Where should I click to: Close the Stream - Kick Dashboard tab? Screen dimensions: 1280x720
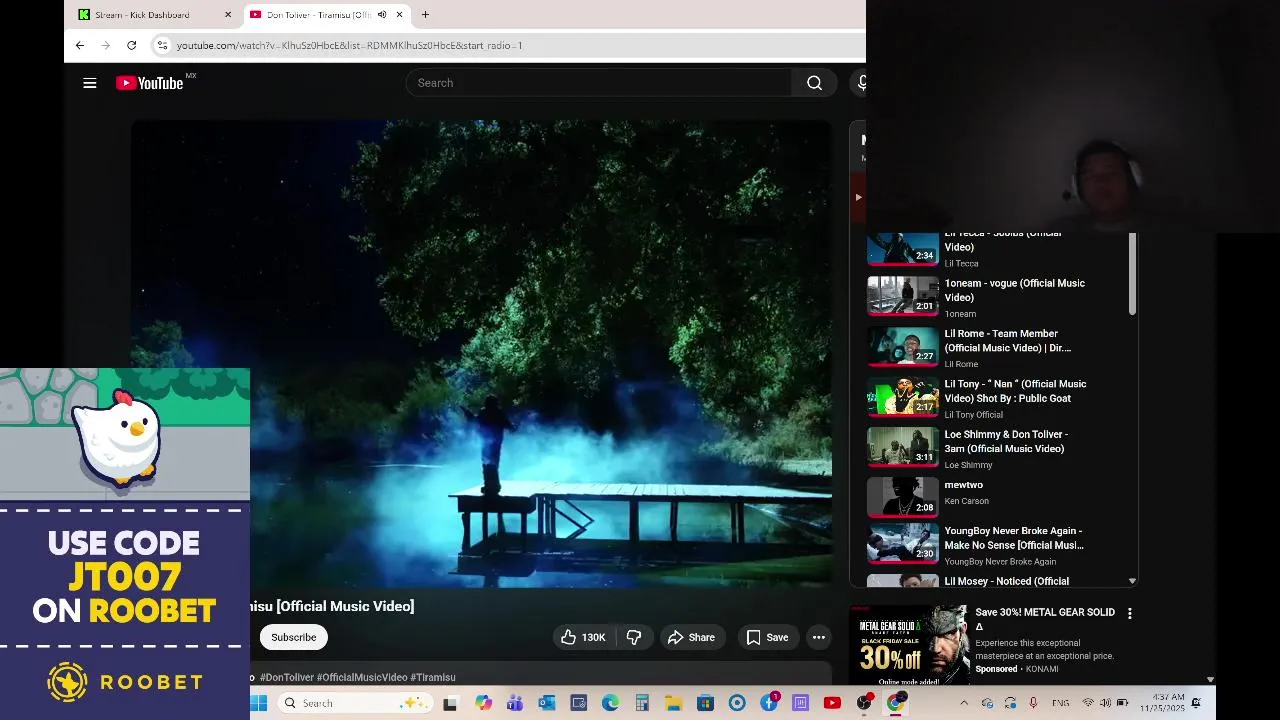(x=228, y=15)
